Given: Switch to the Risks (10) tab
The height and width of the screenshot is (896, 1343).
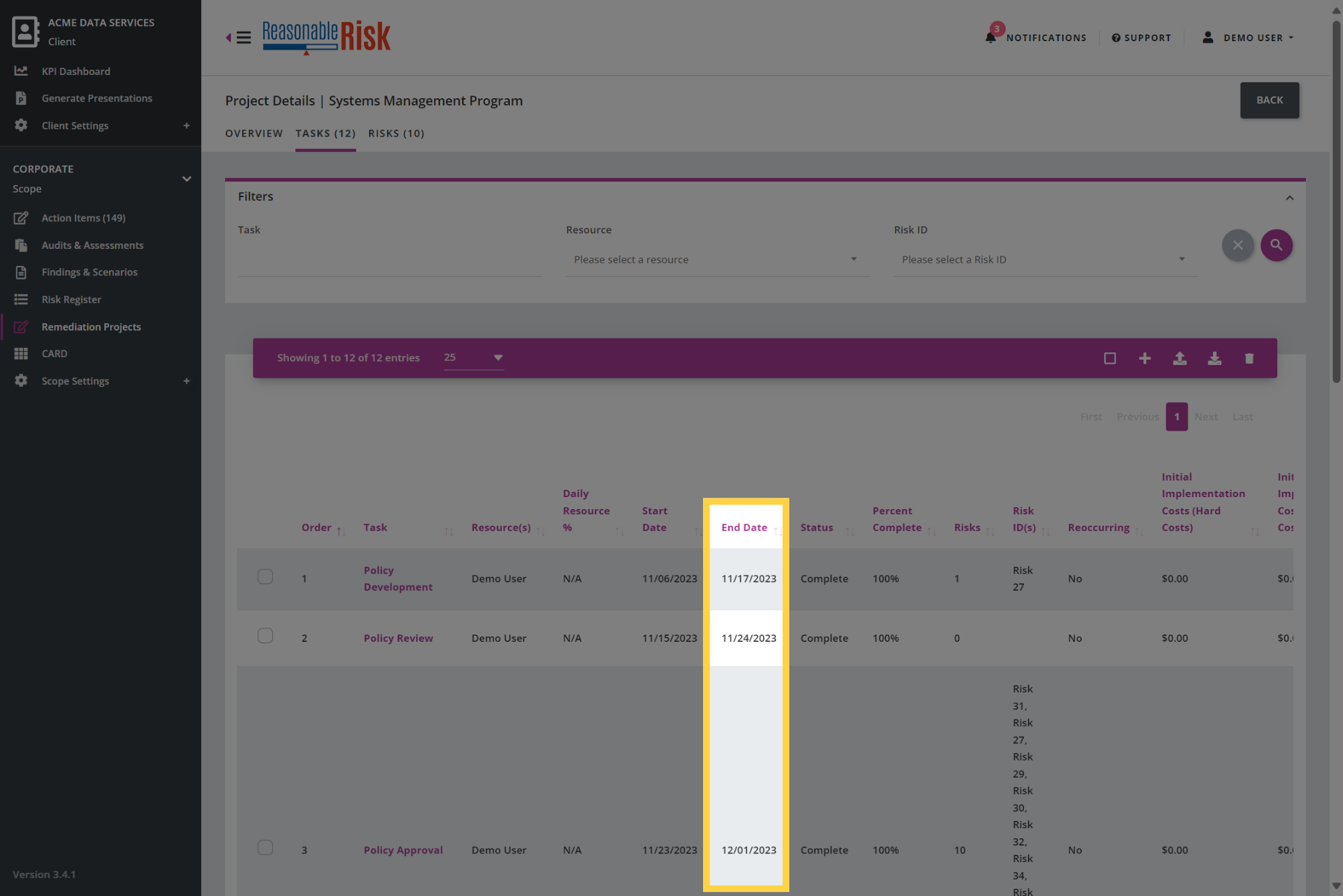Looking at the screenshot, I should (x=396, y=133).
